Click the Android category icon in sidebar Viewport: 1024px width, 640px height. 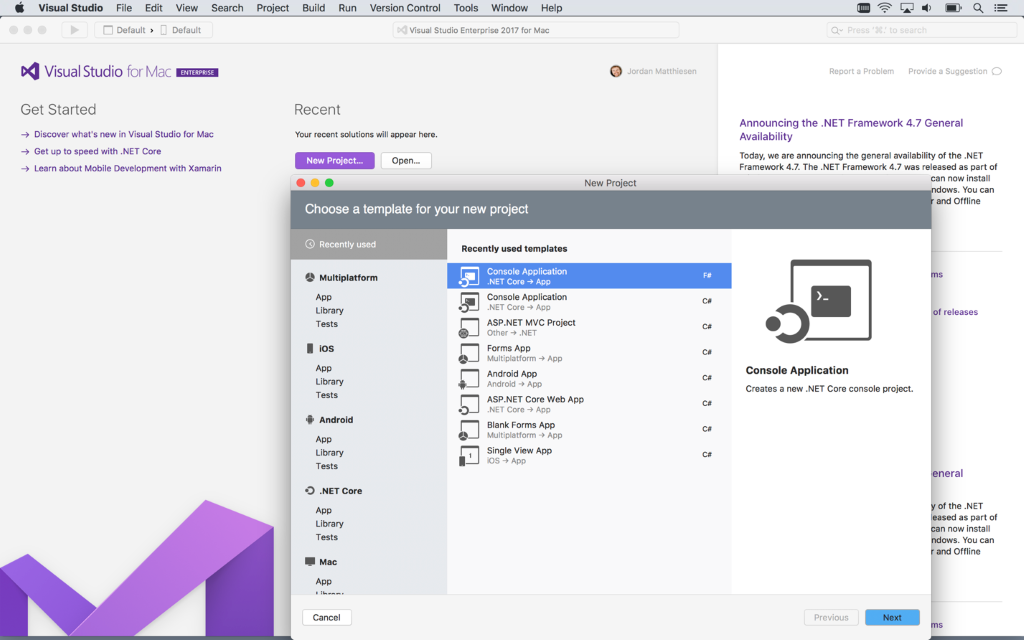coord(310,420)
